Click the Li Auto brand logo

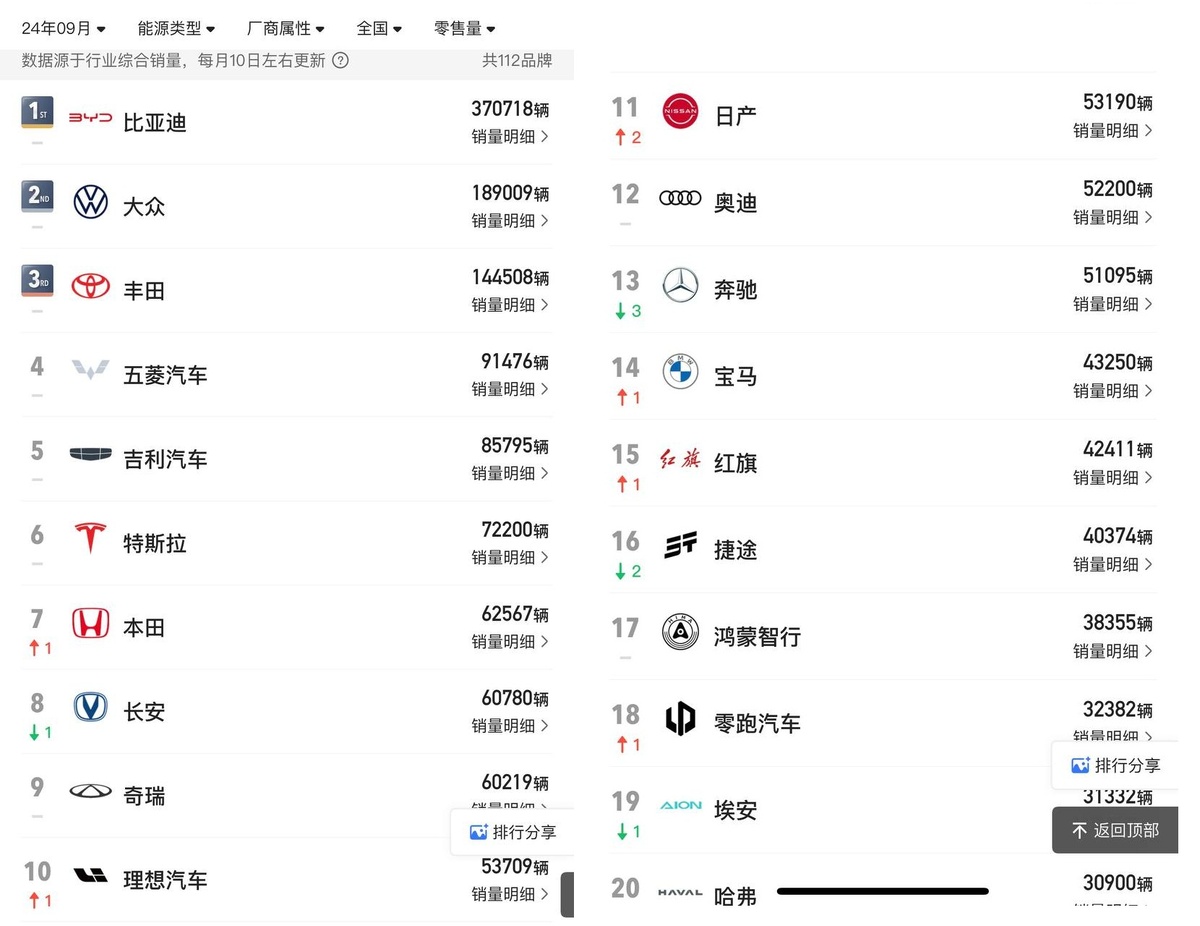[90, 876]
